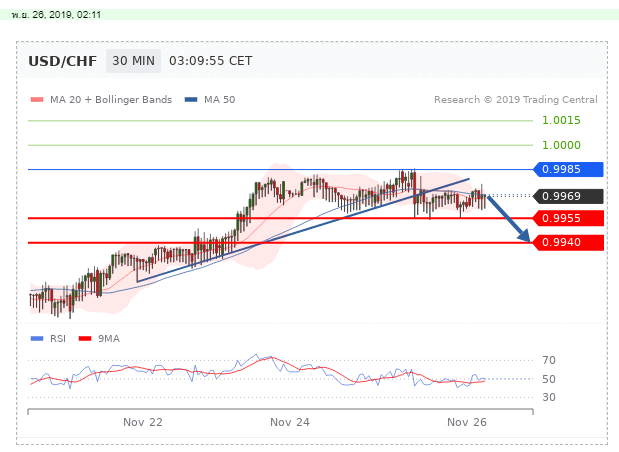The image size is (619, 452).
Task: Click the 1.0015 resistance level label
Action: click(x=561, y=120)
